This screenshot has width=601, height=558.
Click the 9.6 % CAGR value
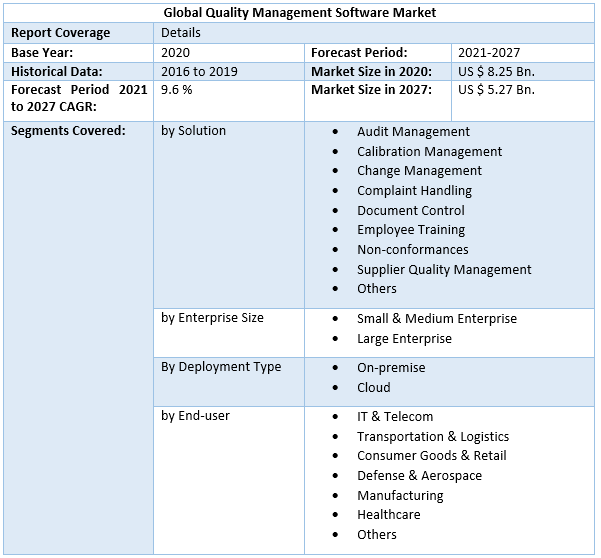pyautogui.click(x=176, y=90)
